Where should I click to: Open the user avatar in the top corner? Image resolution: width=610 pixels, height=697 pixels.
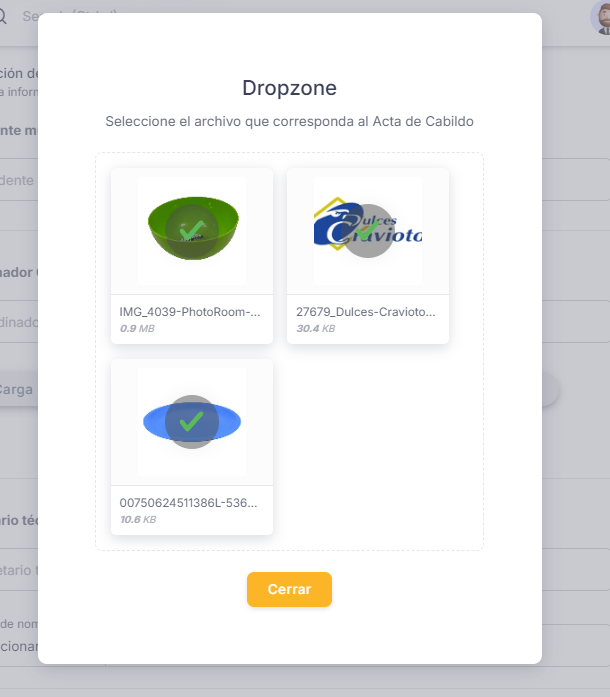[599, 18]
